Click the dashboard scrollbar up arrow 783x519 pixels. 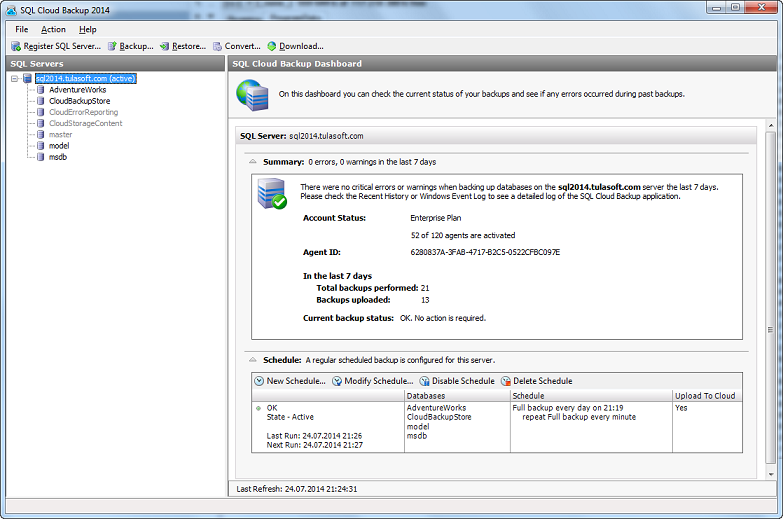(771, 125)
